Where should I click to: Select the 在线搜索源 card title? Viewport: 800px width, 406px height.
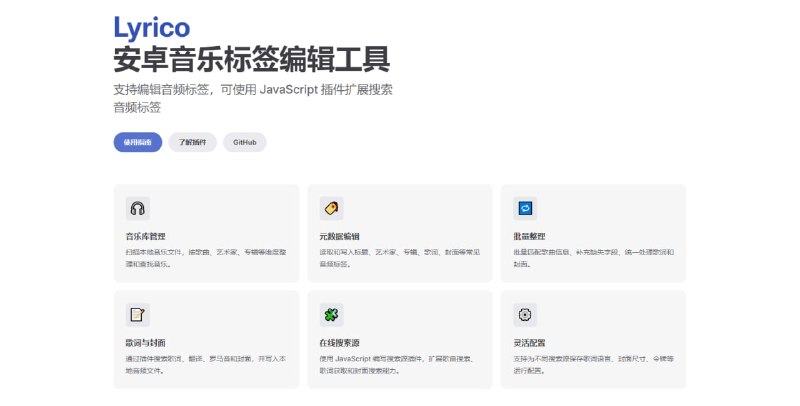339,343
